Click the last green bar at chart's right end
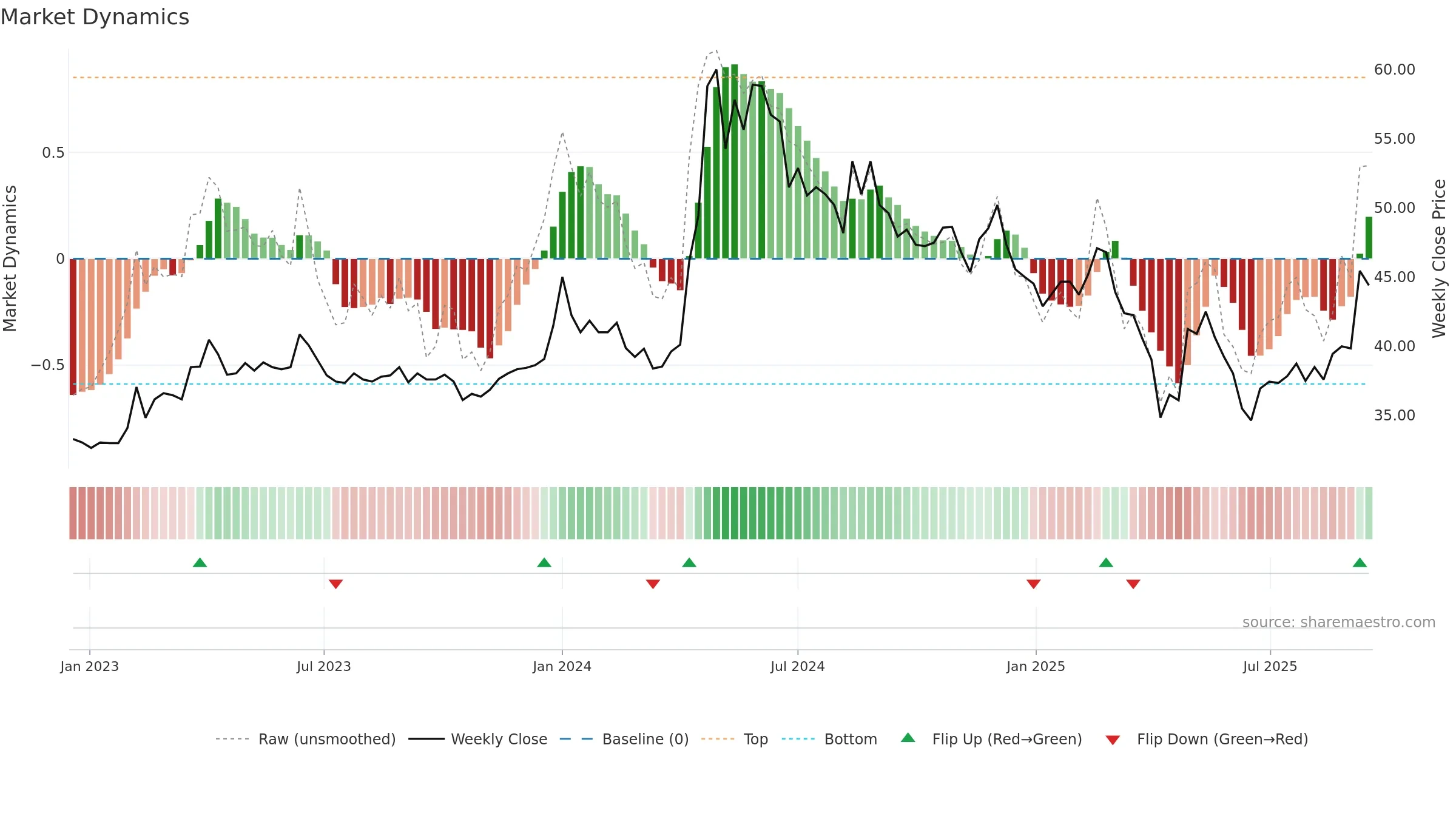The height and width of the screenshot is (819, 1456). (x=1369, y=238)
